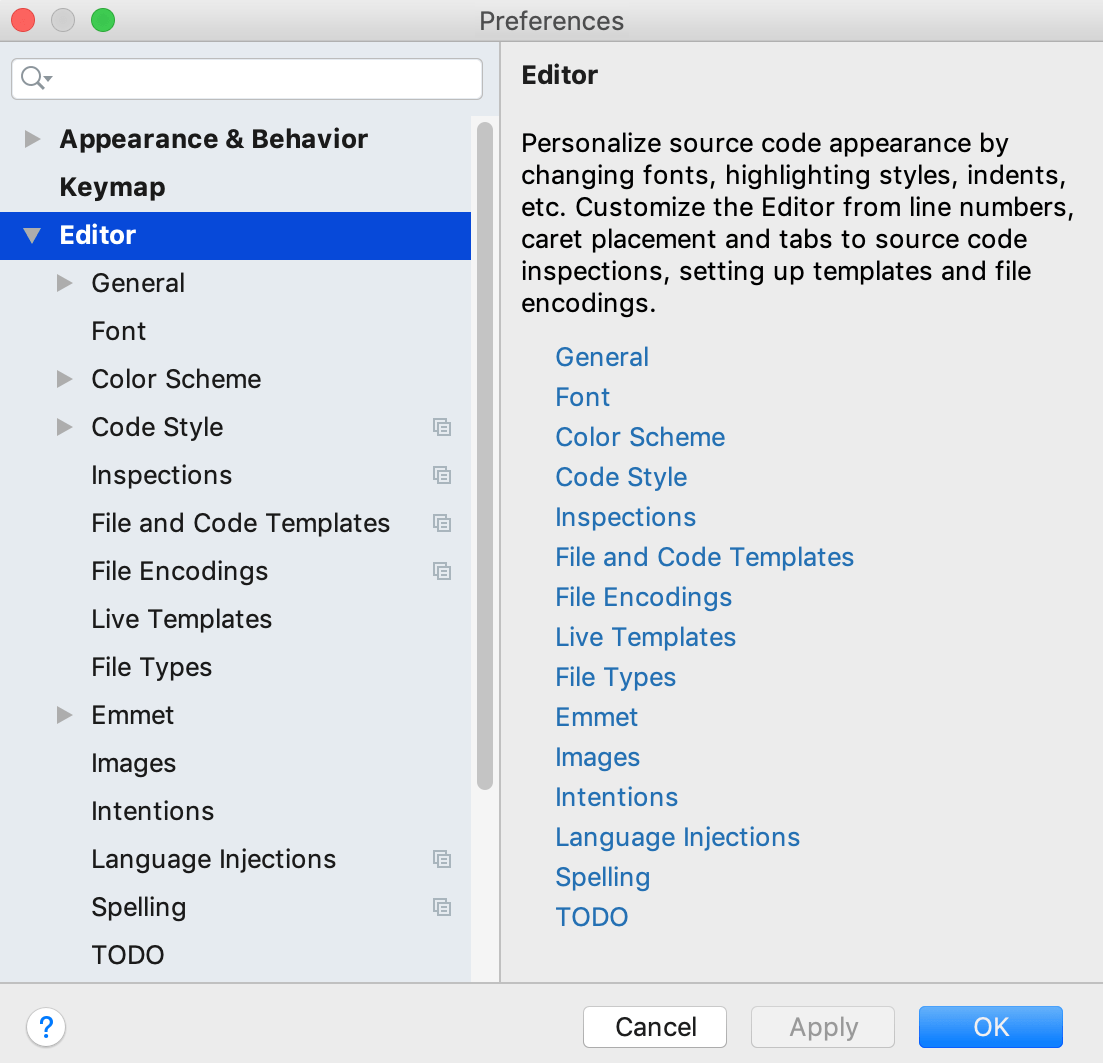The height and width of the screenshot is (1063, 1103).
Task: Select Appearance & Behavior in the tree
Action: (214, 139)
